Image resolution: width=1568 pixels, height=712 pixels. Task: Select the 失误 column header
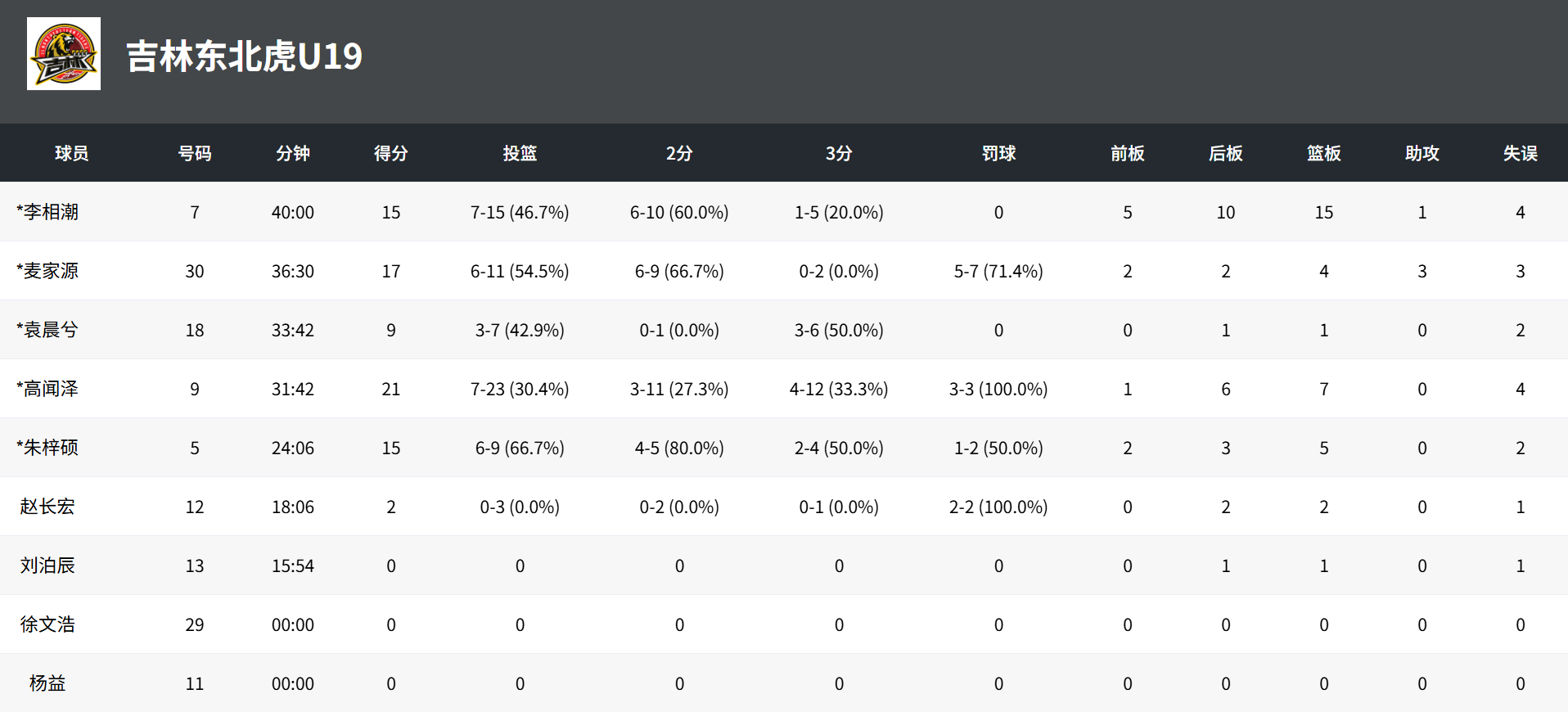coord(1521,153)
